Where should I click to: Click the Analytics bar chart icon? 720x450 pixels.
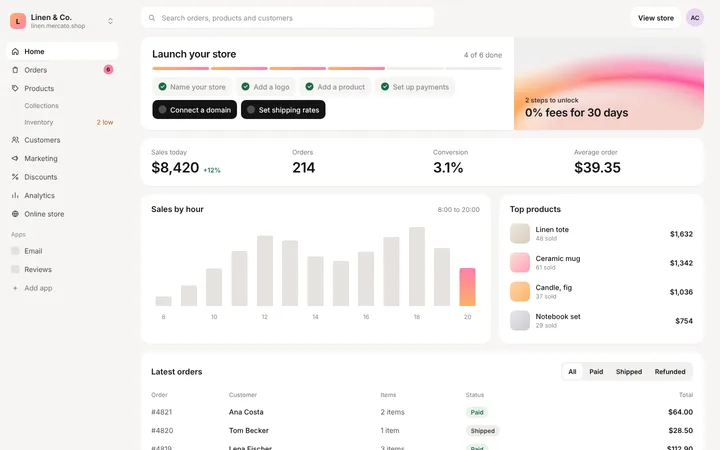15,195
